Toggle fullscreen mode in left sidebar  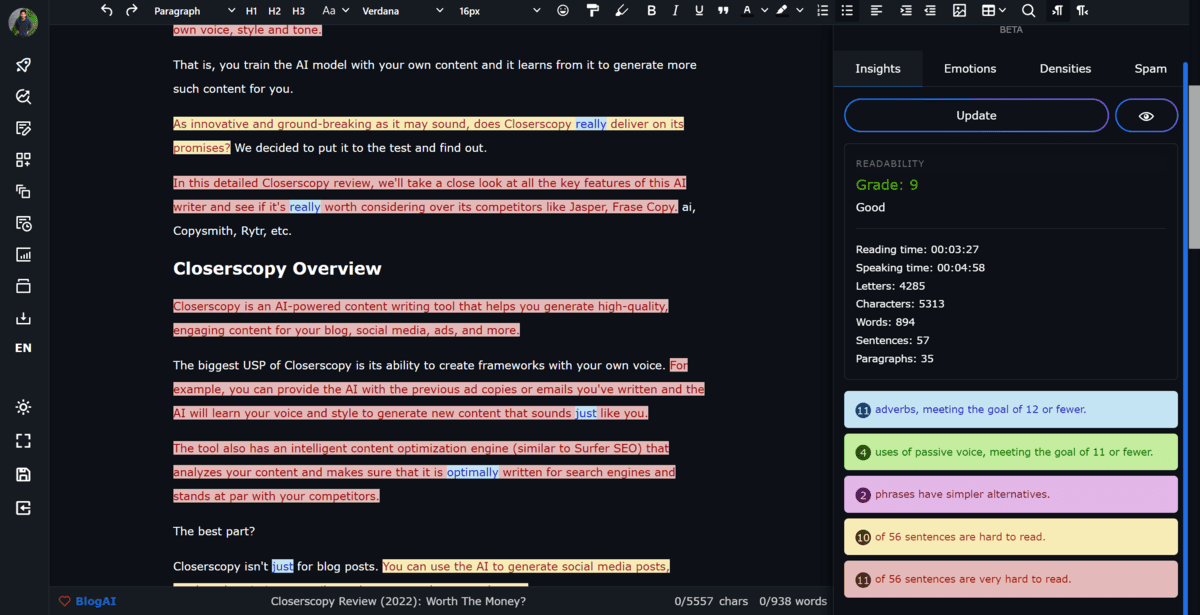(x=23, y=441)
